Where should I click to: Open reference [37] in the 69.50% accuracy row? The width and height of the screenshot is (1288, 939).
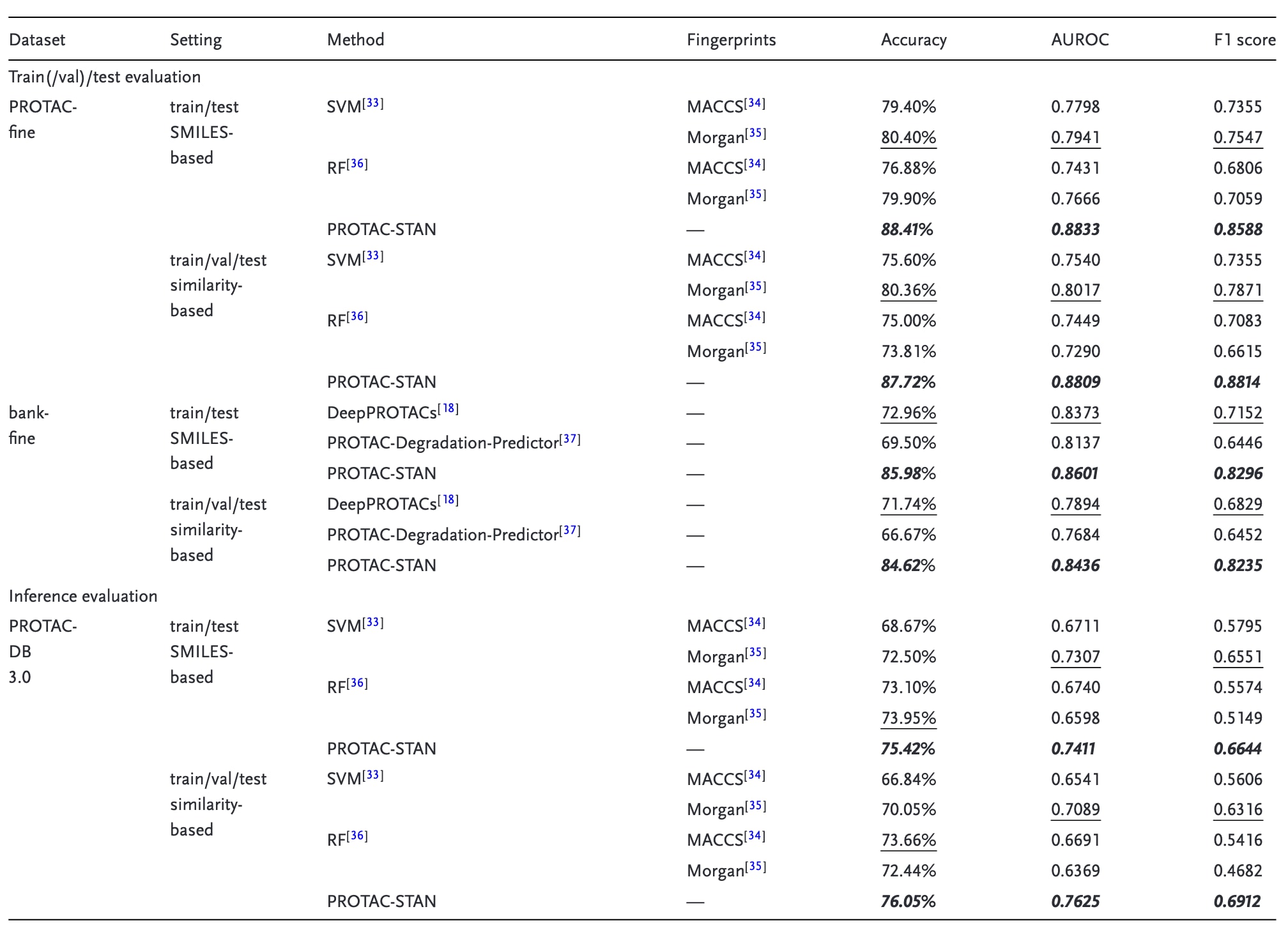click(x=570, y=439)
